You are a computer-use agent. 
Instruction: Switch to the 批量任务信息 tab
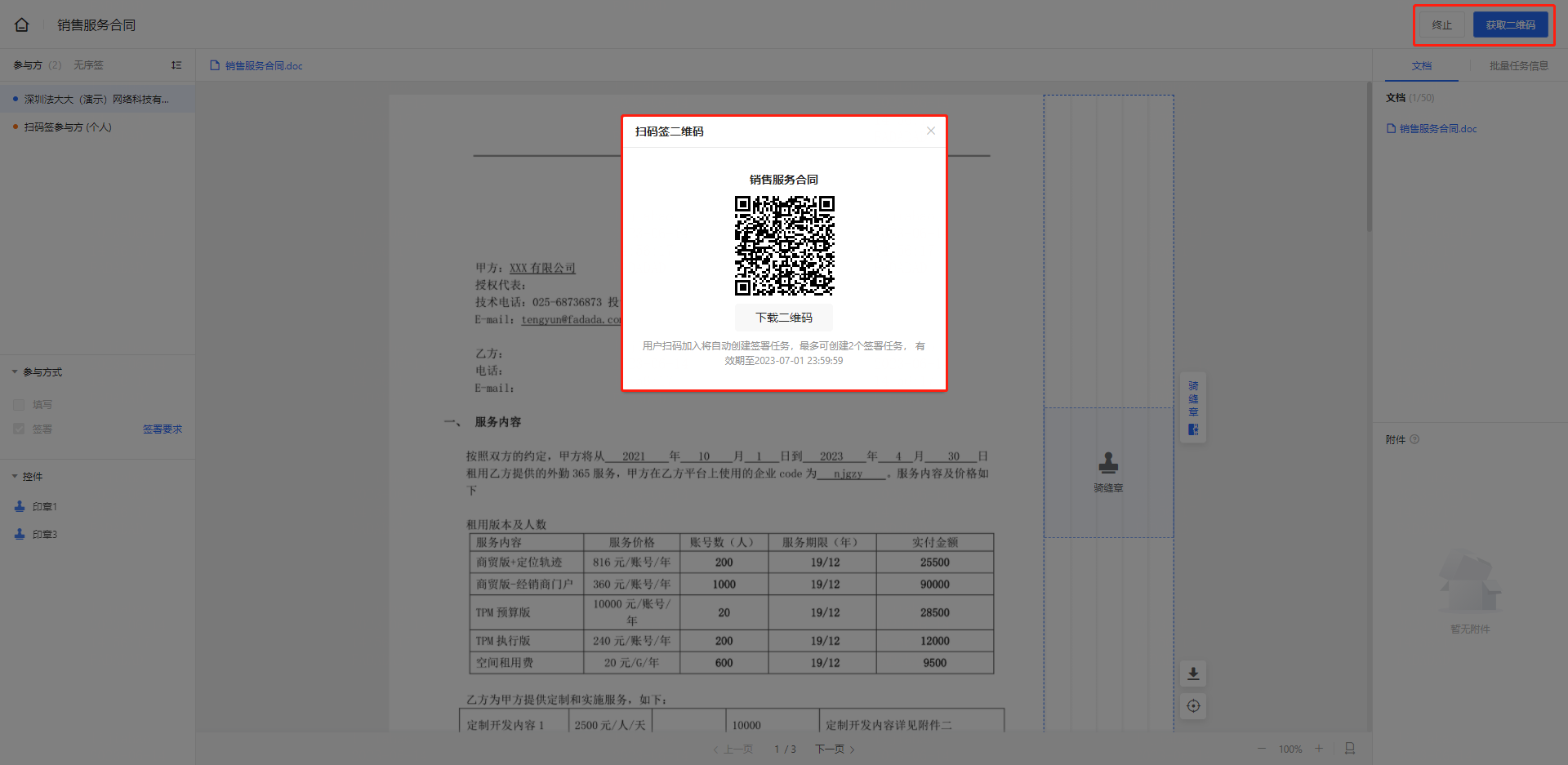coord(1518,65)
